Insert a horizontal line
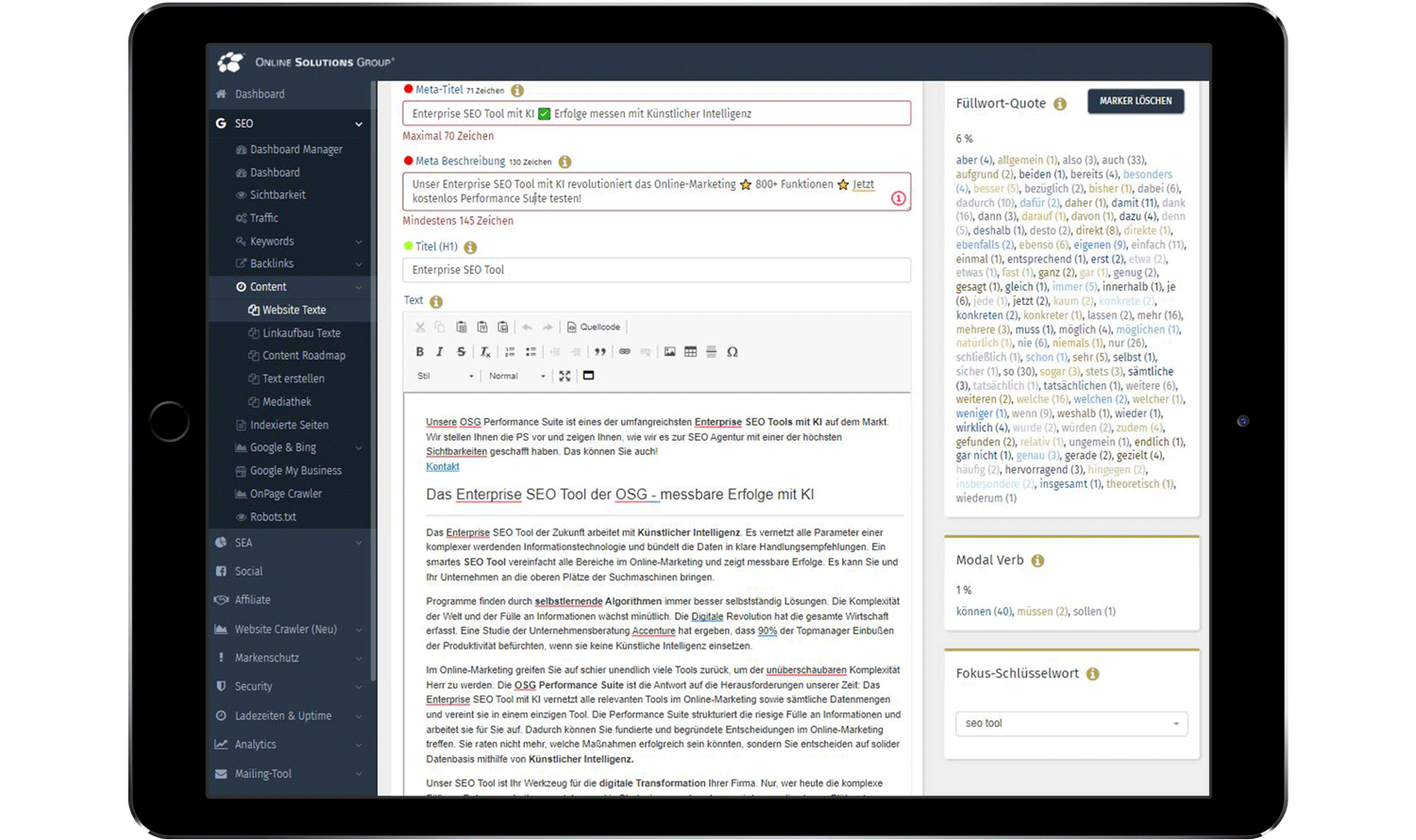 pos(711,352)
